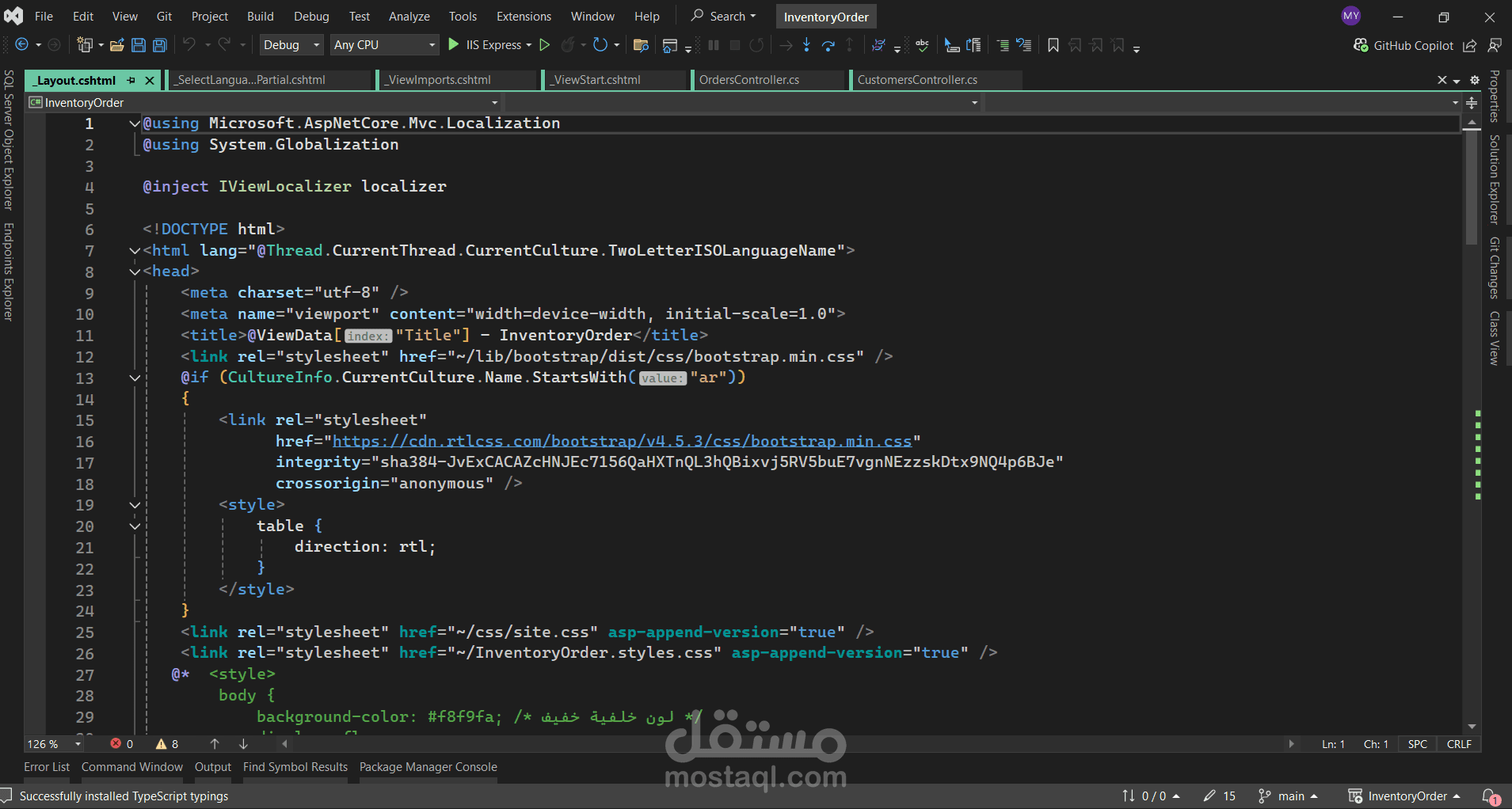Open the Debug configuration dropdown
Viewport: 1512px width, 809px height.
pyautogui.click(x=291, y=45)
